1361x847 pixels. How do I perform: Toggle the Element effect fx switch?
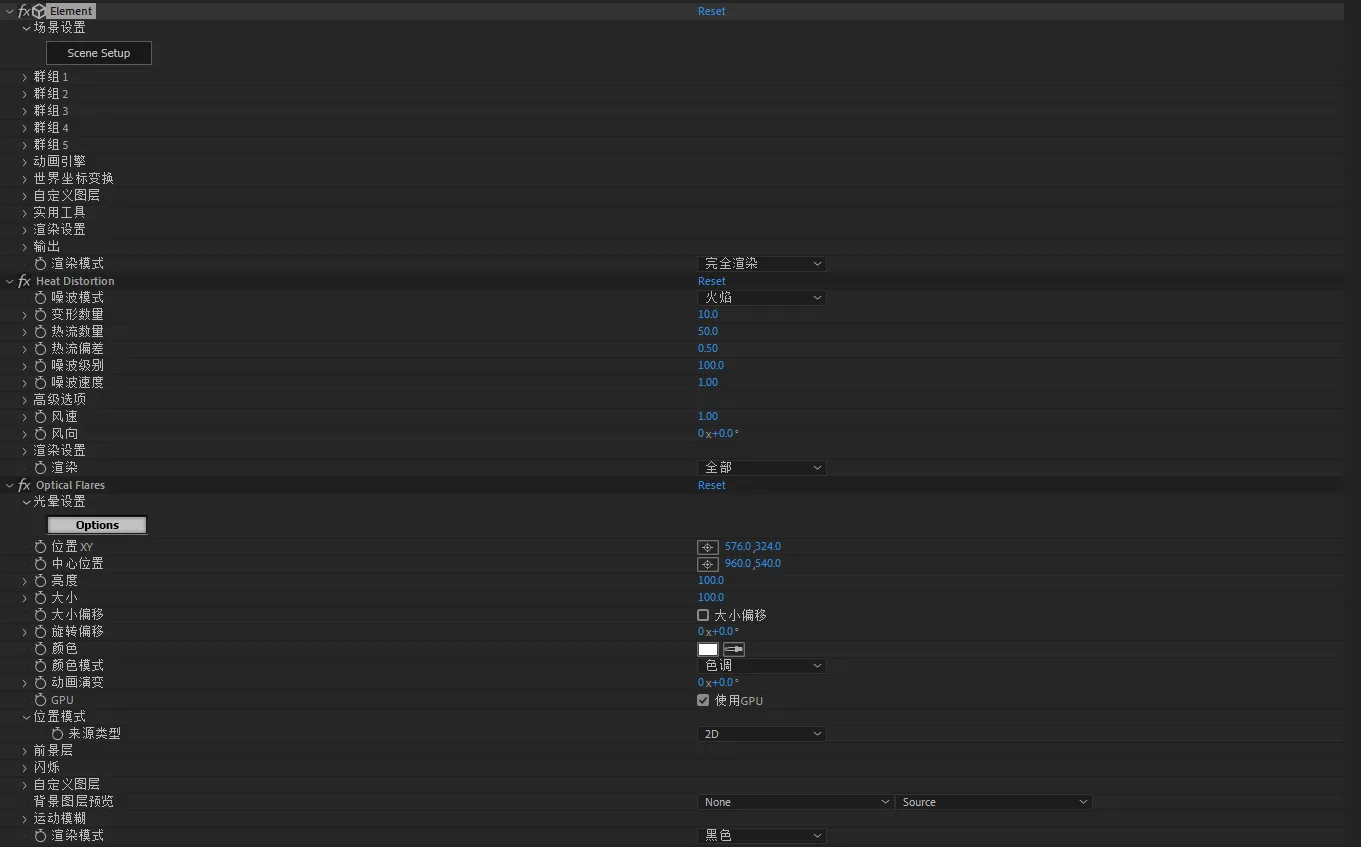[x=24, y=11]
